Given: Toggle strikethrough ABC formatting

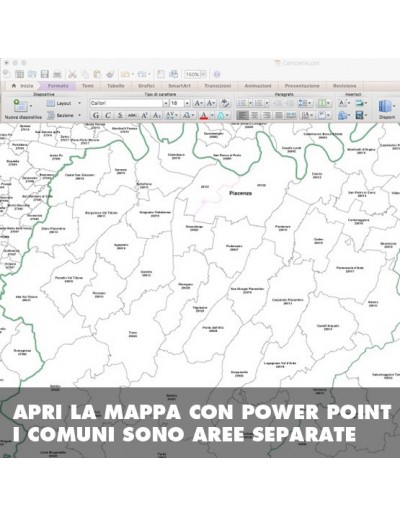Looking at the screenshot, I should [x=132, y=115].
